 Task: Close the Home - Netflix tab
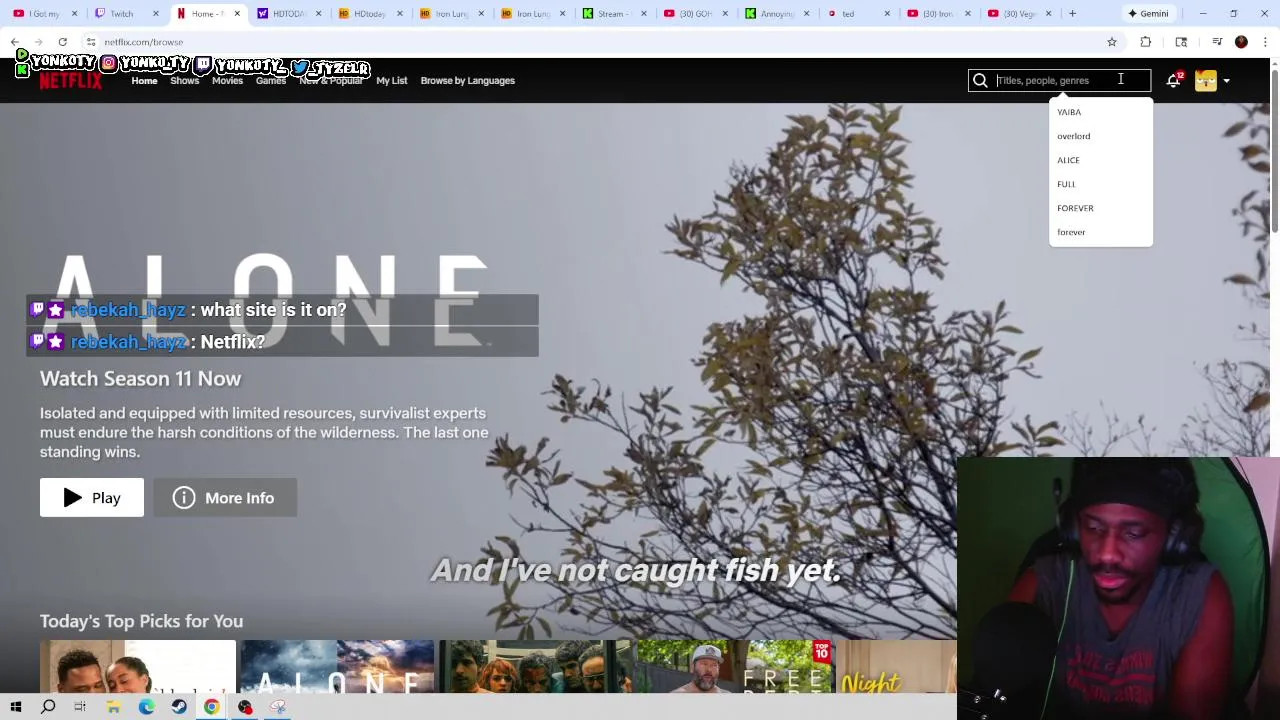click(x=237, y=14)
